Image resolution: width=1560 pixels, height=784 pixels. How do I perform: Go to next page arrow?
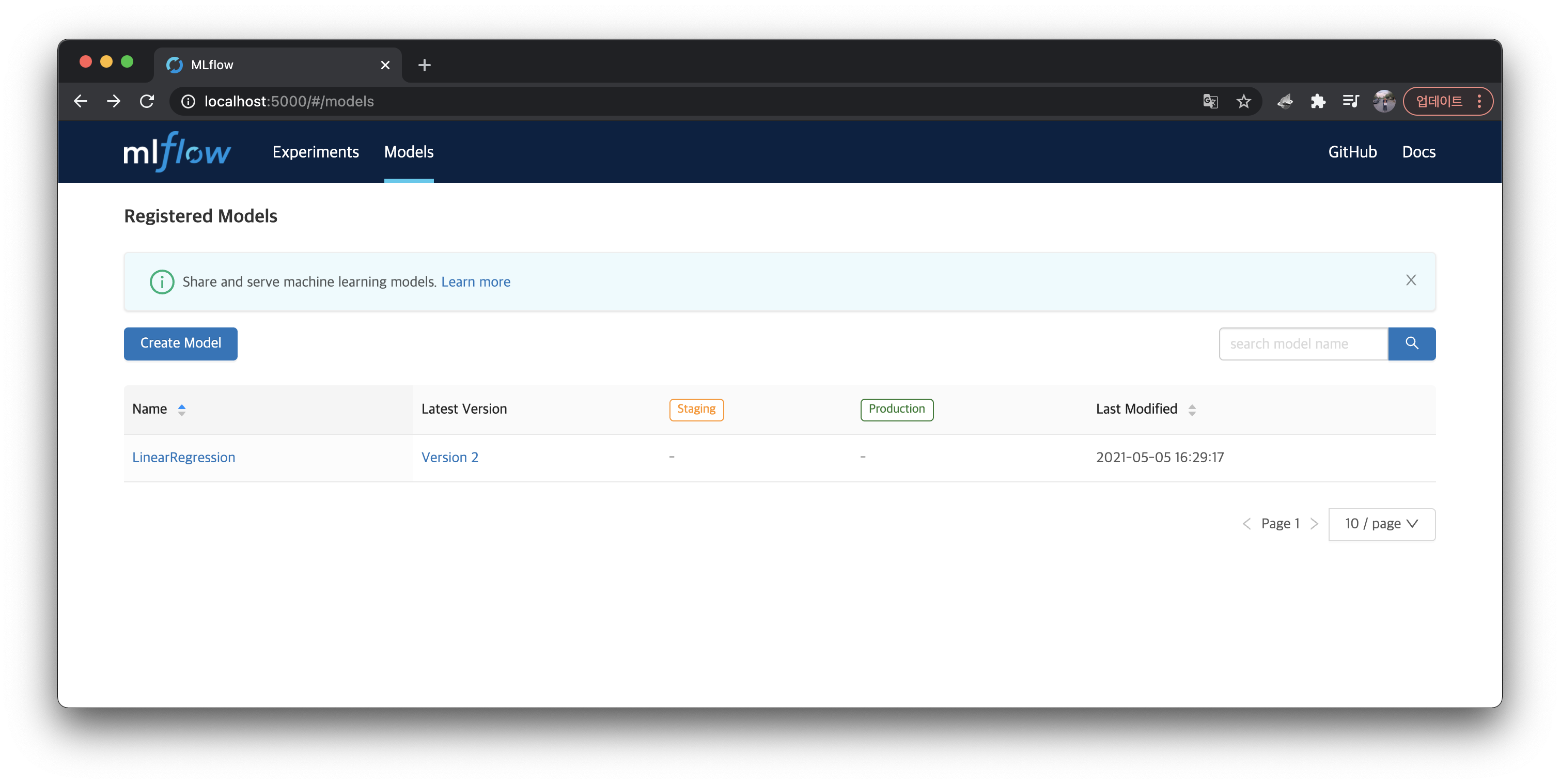point(1314,524)
